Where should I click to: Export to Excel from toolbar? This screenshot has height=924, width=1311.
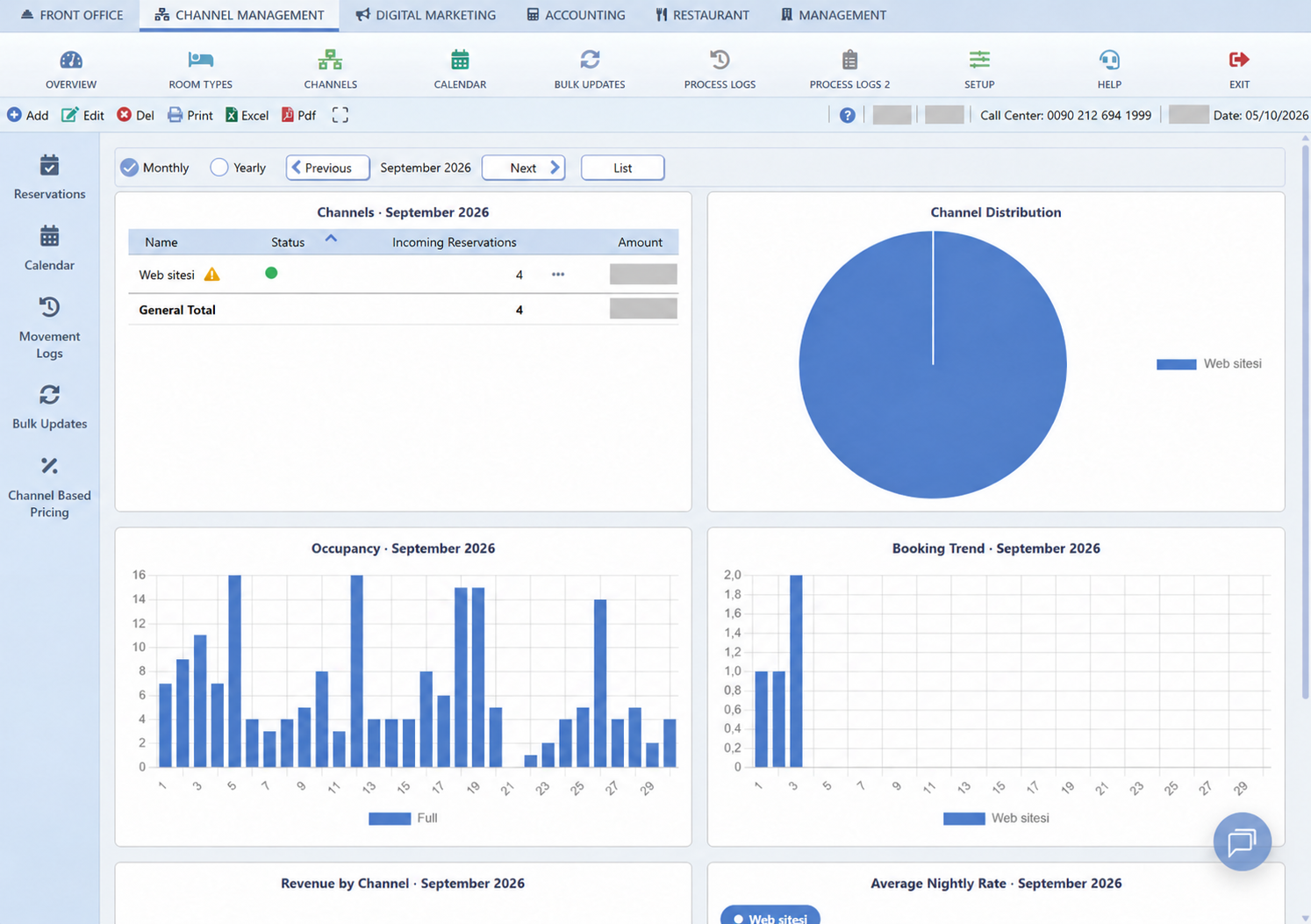click(x=247, y=115)
